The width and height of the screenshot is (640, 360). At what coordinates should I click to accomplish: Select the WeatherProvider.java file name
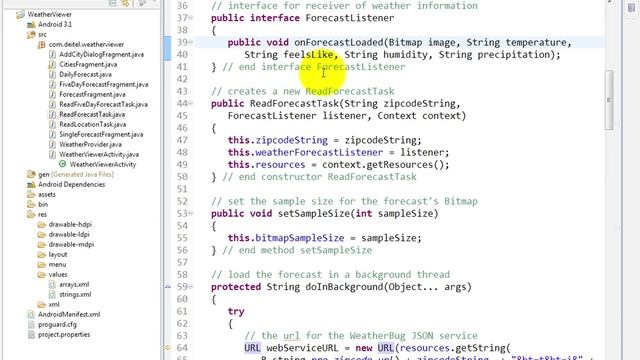pyautogui.click(x=90, y=144)
